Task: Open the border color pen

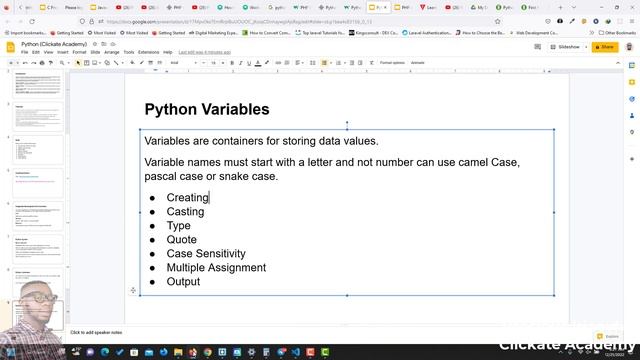Action: click(x=142, y=63)
